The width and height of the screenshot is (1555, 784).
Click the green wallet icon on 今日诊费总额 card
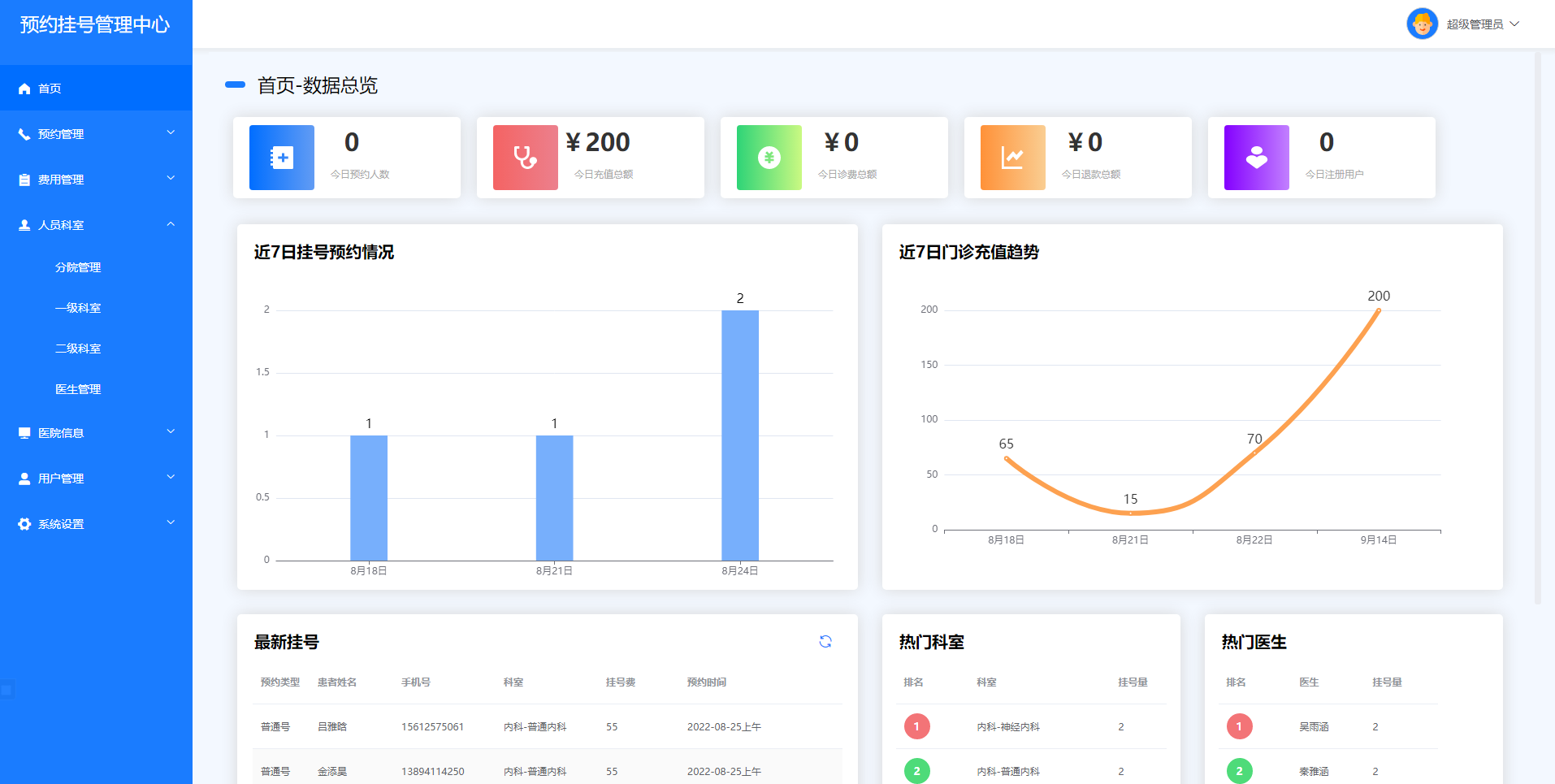(769, 158)
